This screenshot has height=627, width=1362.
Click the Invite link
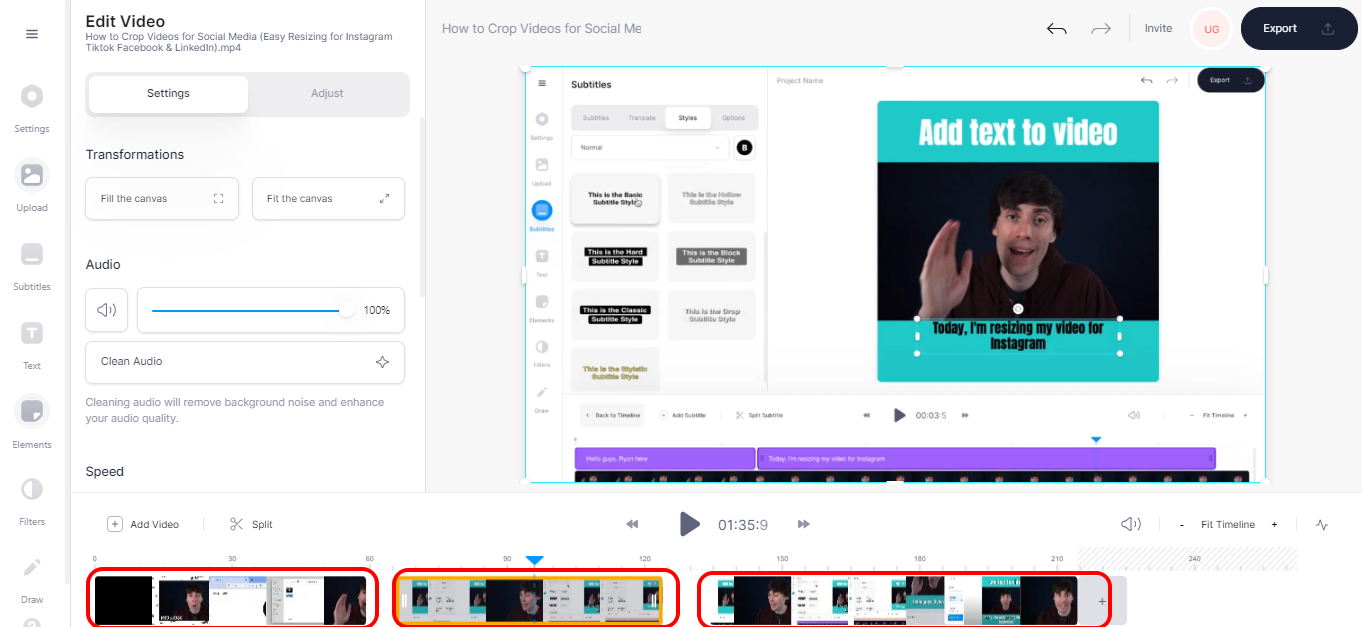[x=1158, y=29]
